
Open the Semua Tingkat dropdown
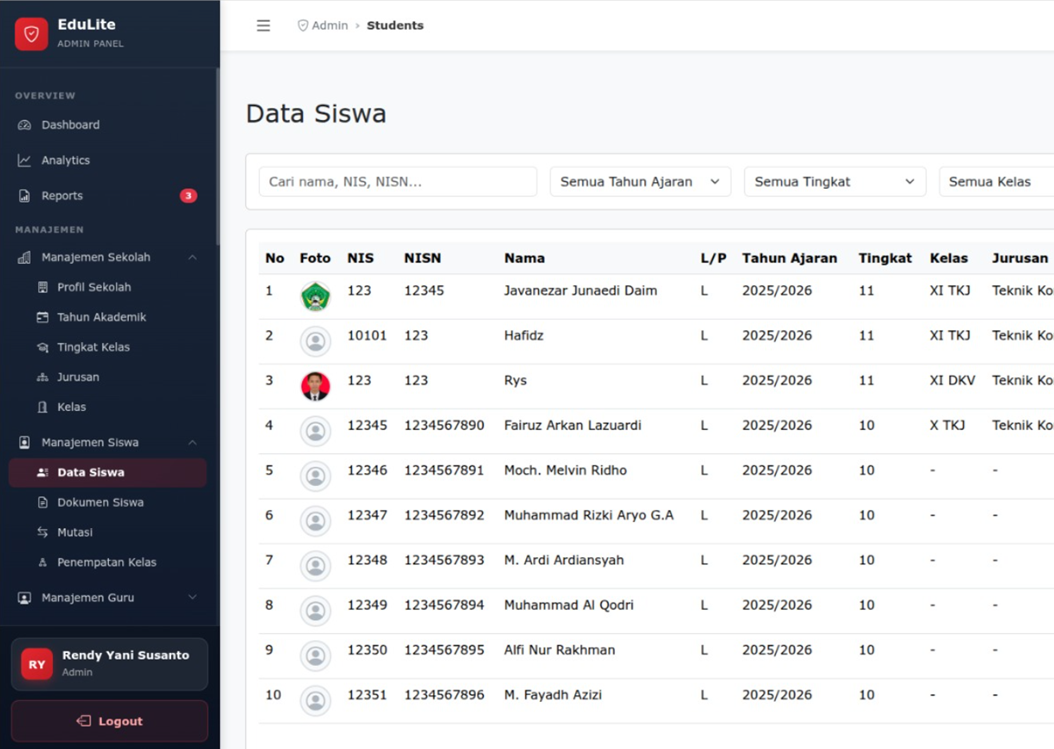pos(835,182)
